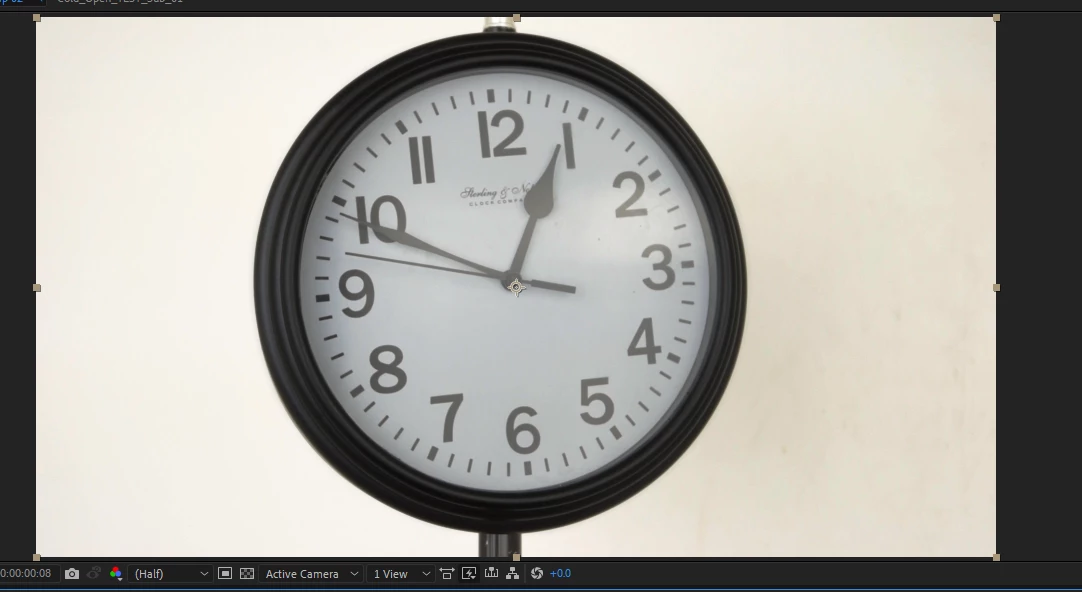This screenshot has width=1082, height=592.
Task: Open the (Half) resolution dropdown
Action: 170,573
